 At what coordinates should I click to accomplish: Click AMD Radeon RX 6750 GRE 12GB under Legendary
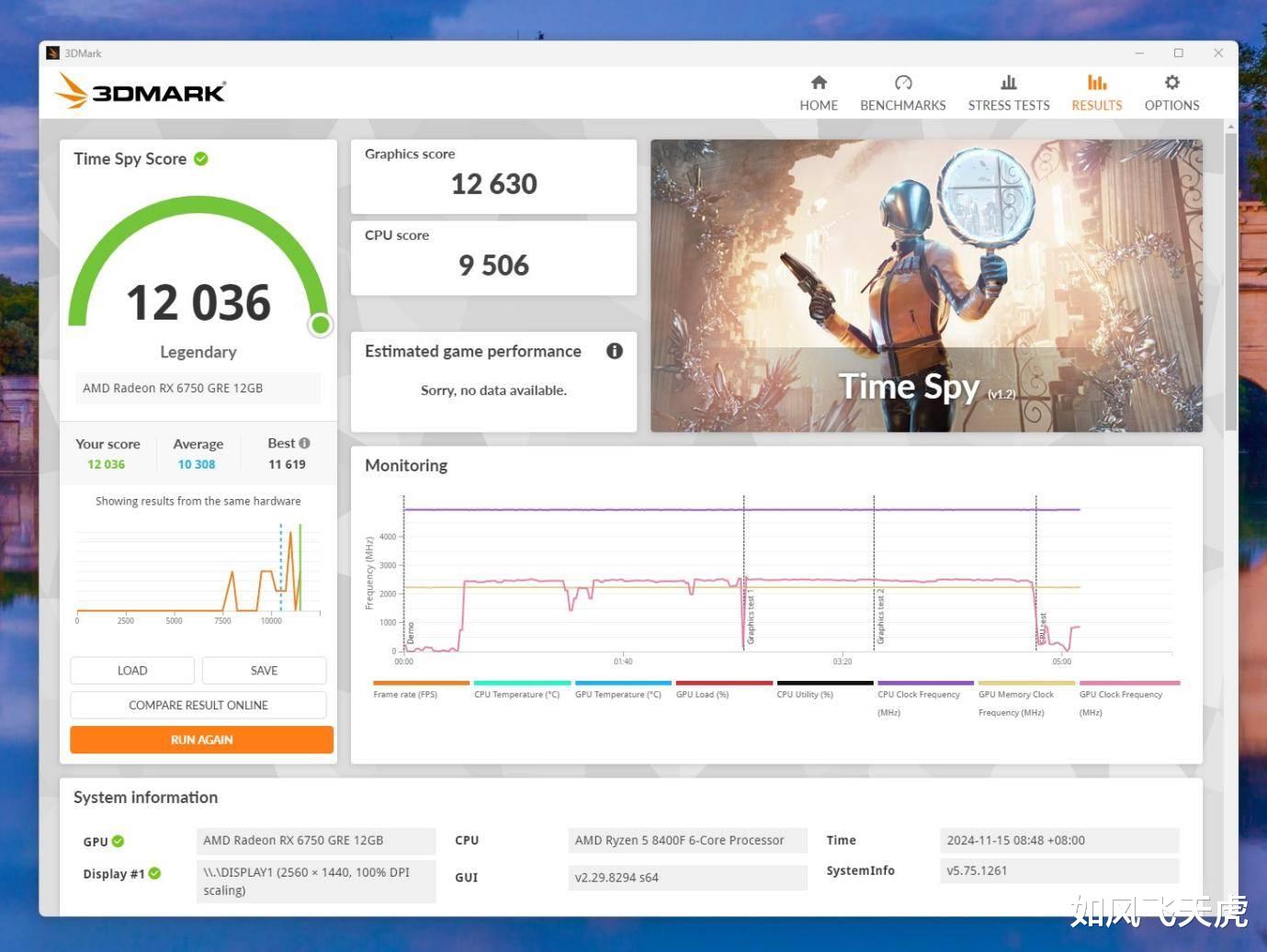pyautogui.click(x=198, y=388)
